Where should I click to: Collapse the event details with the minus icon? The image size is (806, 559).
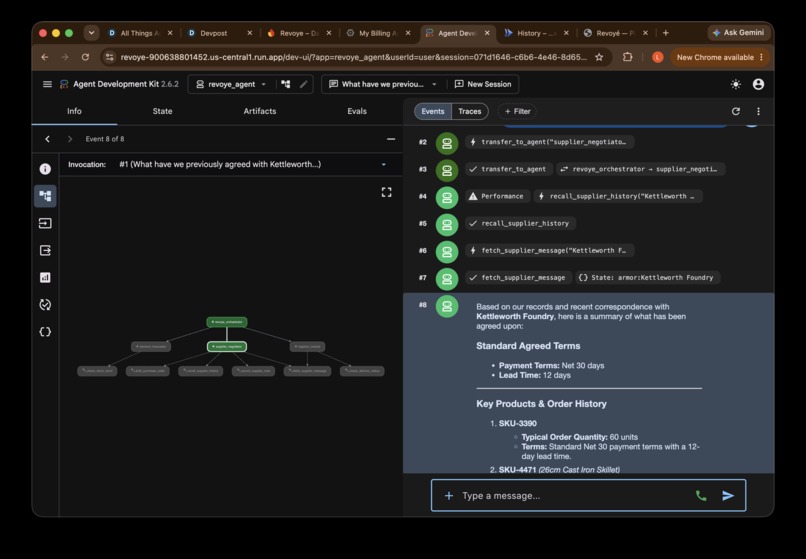(391, 139)
